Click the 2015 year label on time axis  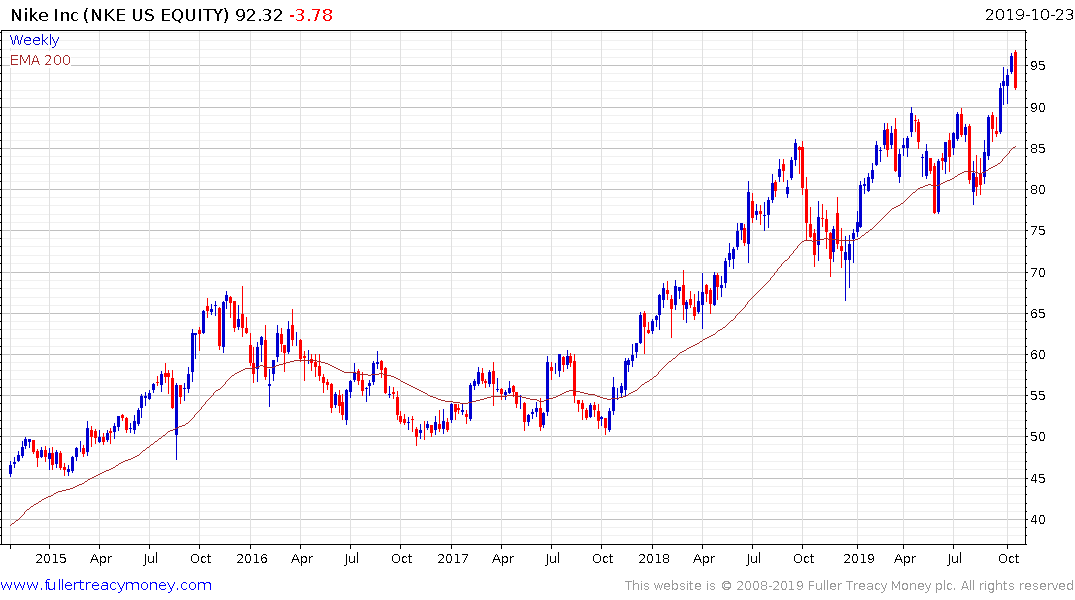point(51,559)
